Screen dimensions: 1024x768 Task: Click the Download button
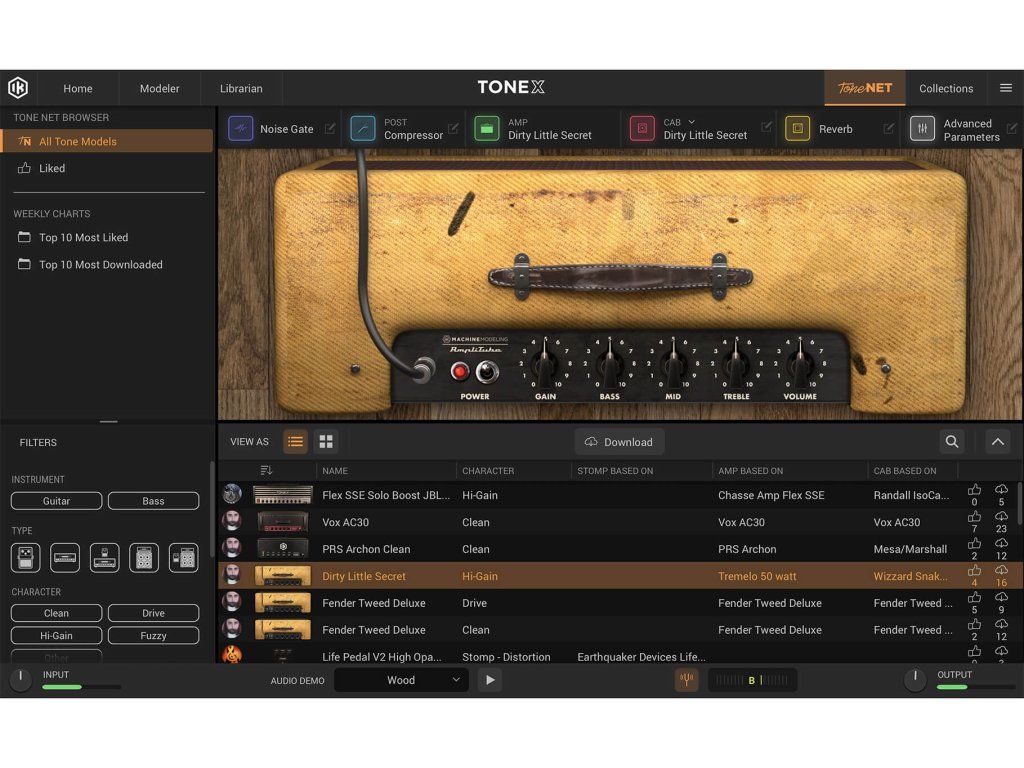(x=619, y=442)
